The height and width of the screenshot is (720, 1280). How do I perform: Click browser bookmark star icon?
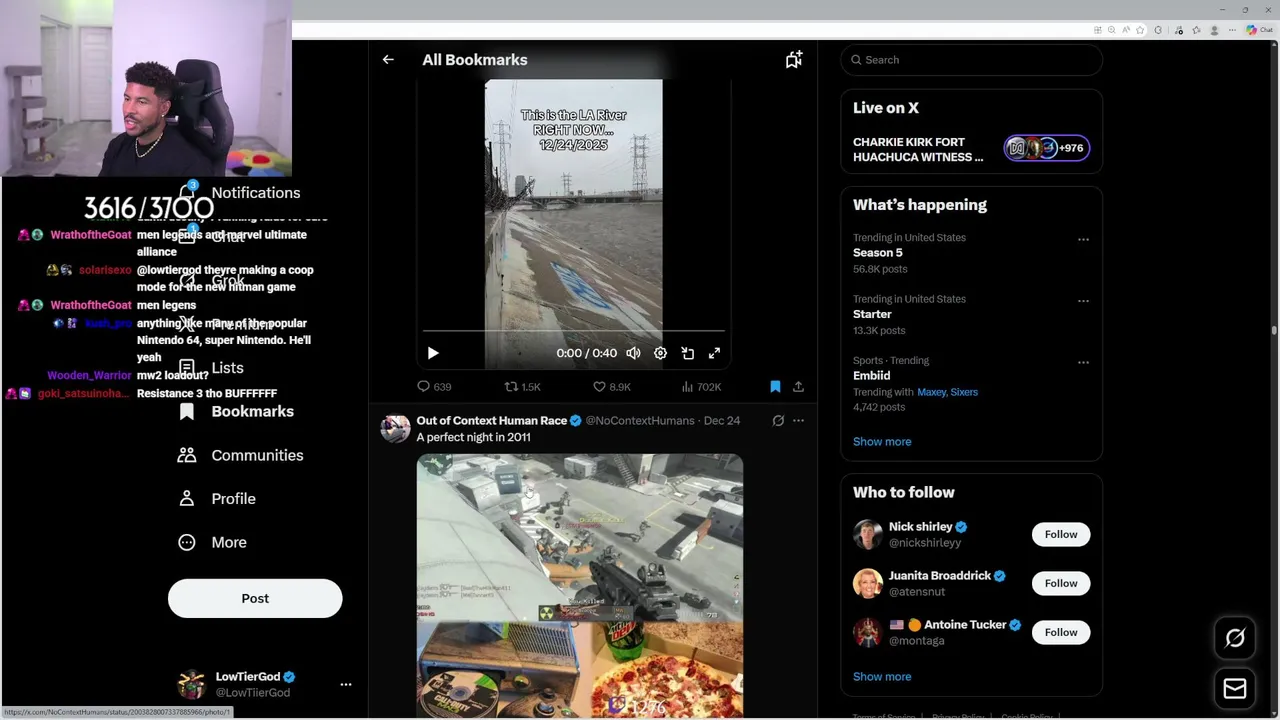point(1140,30)
